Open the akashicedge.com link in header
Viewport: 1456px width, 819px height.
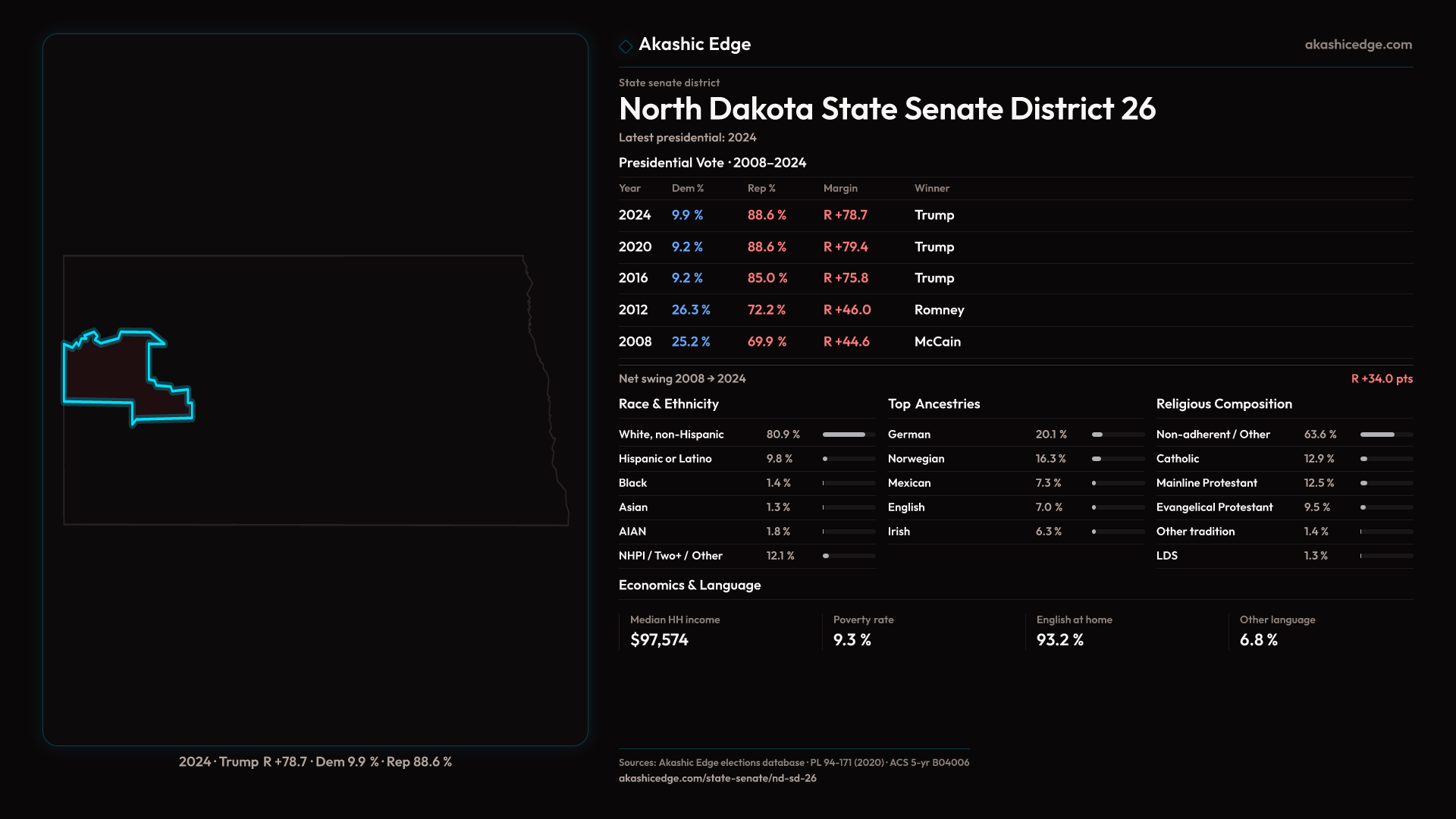click(1357, 45)
